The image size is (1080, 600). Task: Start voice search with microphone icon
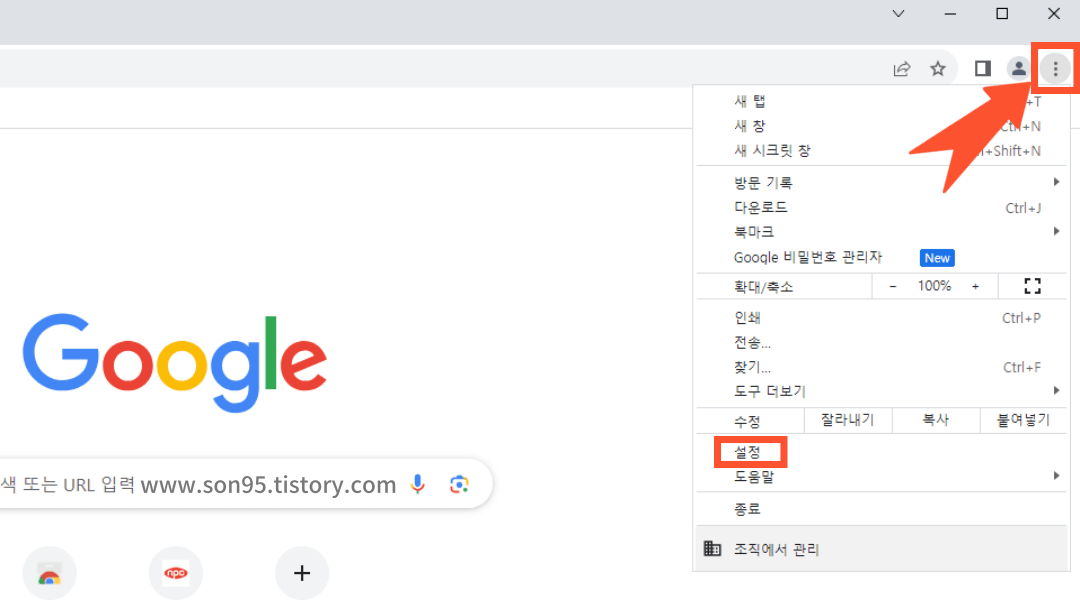pos(417,484)
